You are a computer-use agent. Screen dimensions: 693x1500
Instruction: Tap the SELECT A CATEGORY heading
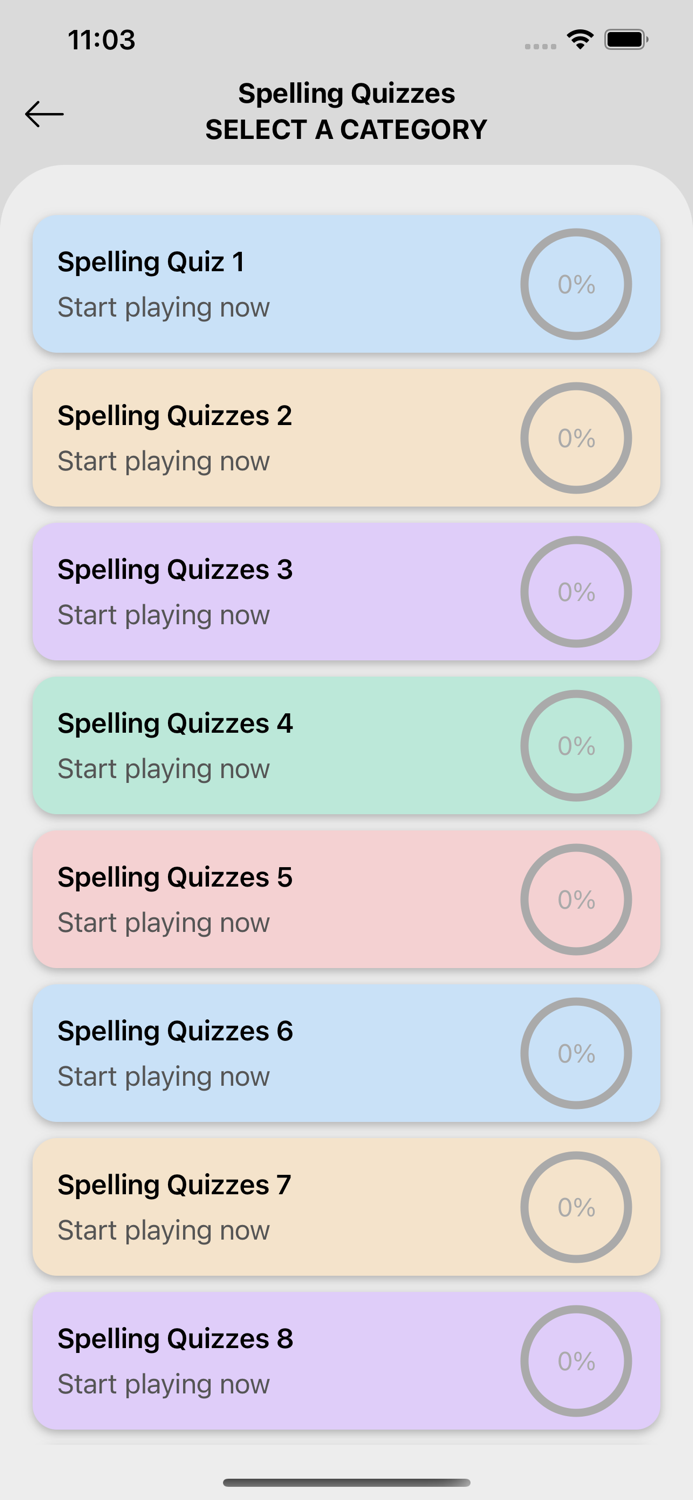pyautogui.click(x=346, y=129)
